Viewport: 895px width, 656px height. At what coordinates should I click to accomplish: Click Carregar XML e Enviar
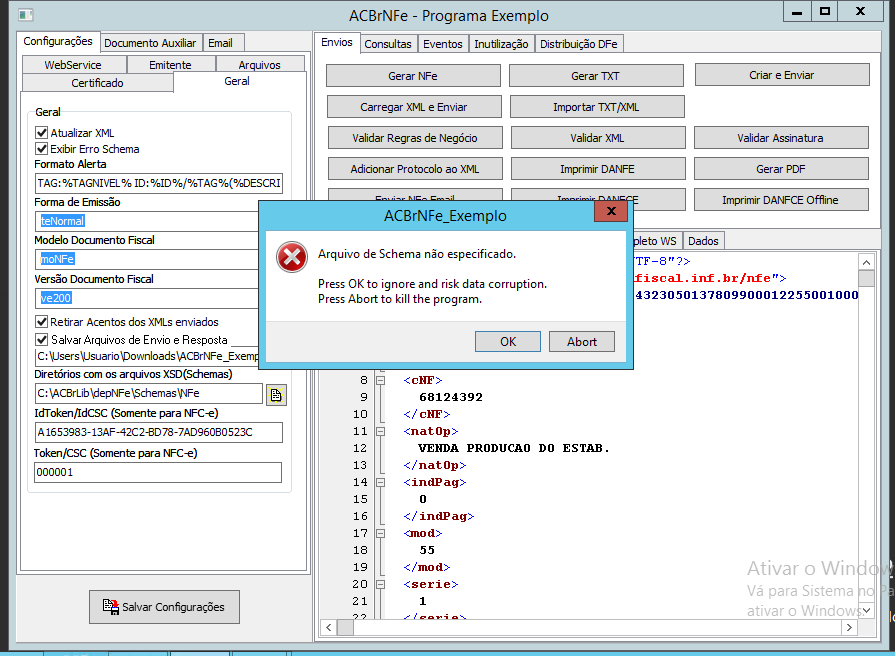click(x=414, y=107)
